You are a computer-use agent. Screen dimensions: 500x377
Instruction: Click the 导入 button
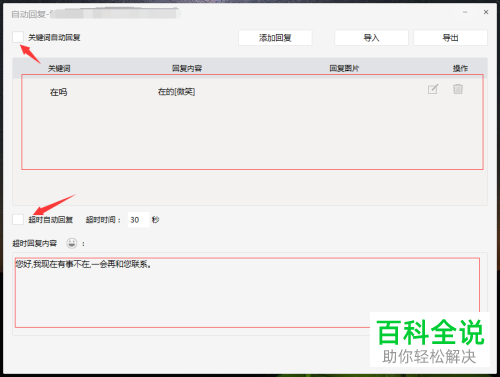[x=371, y=38]
